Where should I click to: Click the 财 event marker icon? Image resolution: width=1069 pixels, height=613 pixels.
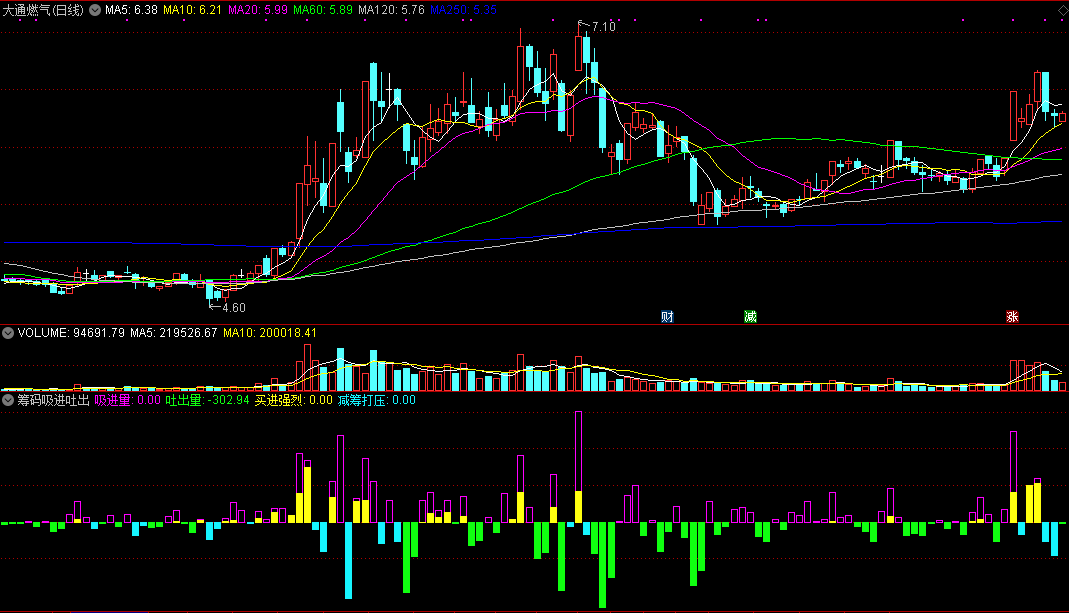[x=667, y=316]
